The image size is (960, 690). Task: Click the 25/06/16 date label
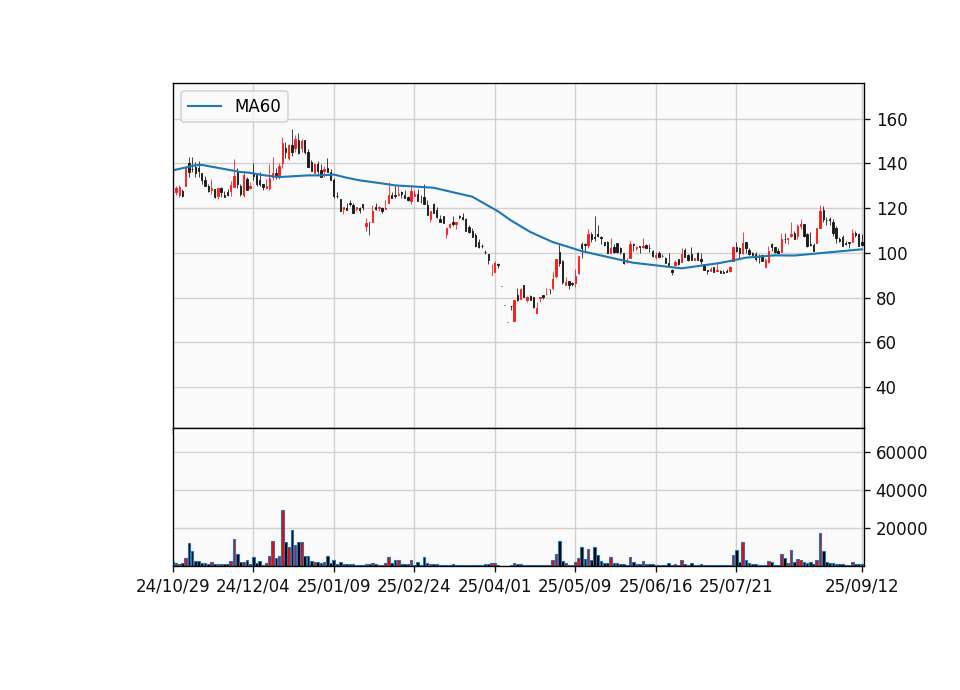[x=656, y=586]
